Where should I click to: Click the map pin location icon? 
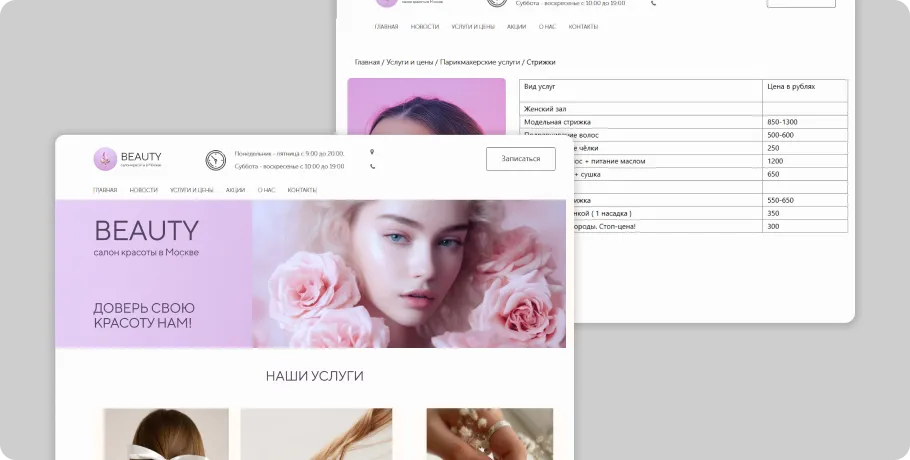coord(372,152)
